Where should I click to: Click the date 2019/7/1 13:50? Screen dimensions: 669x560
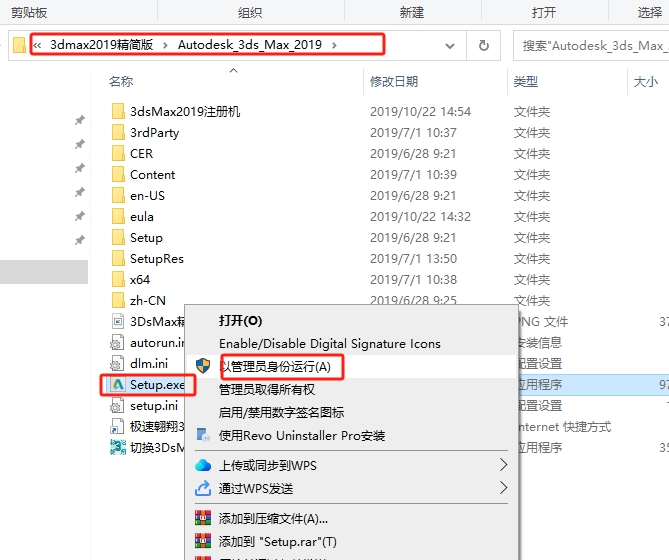(413, 258)
